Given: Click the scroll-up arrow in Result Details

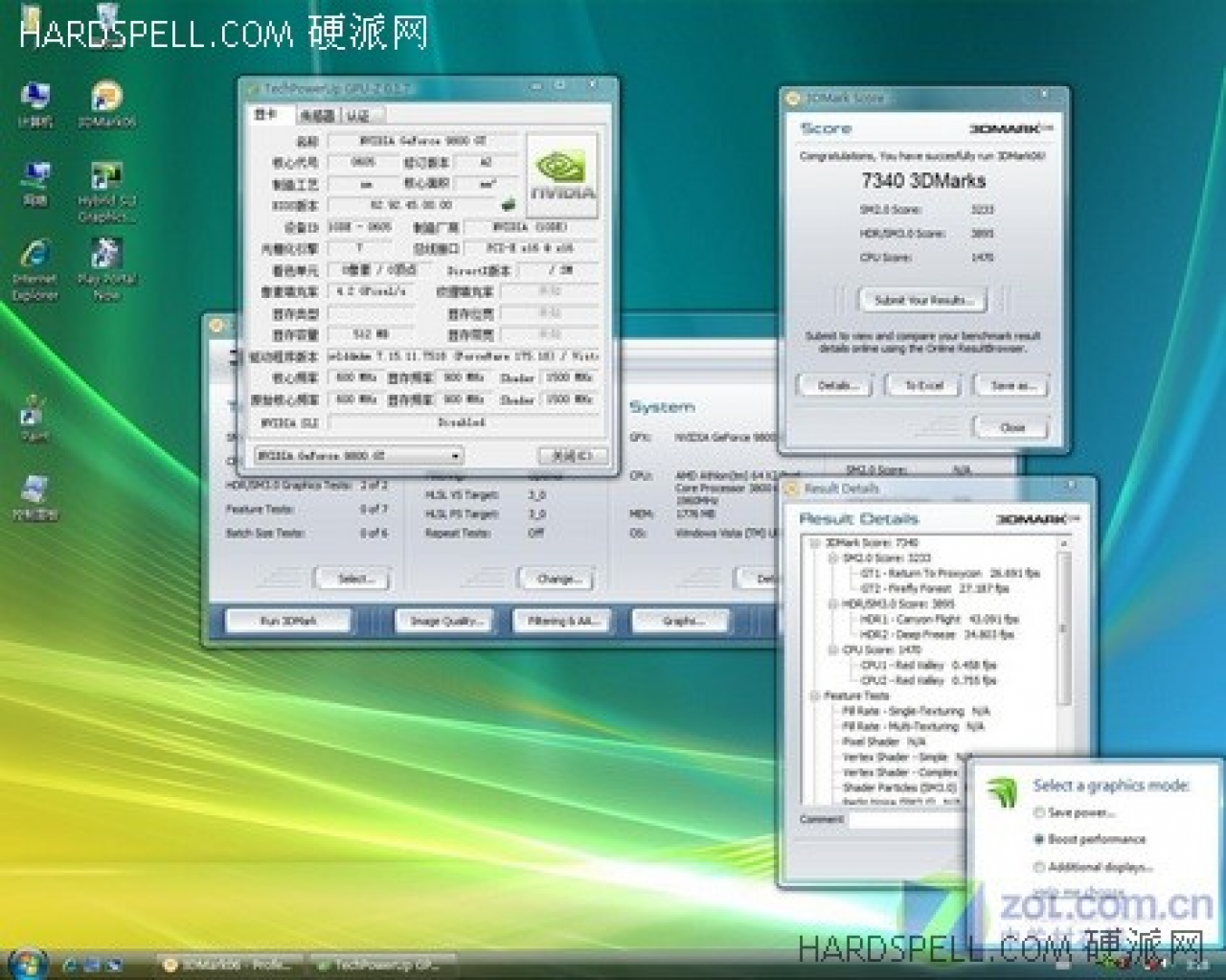Looking at the screenshot, I should point(1062,543).
